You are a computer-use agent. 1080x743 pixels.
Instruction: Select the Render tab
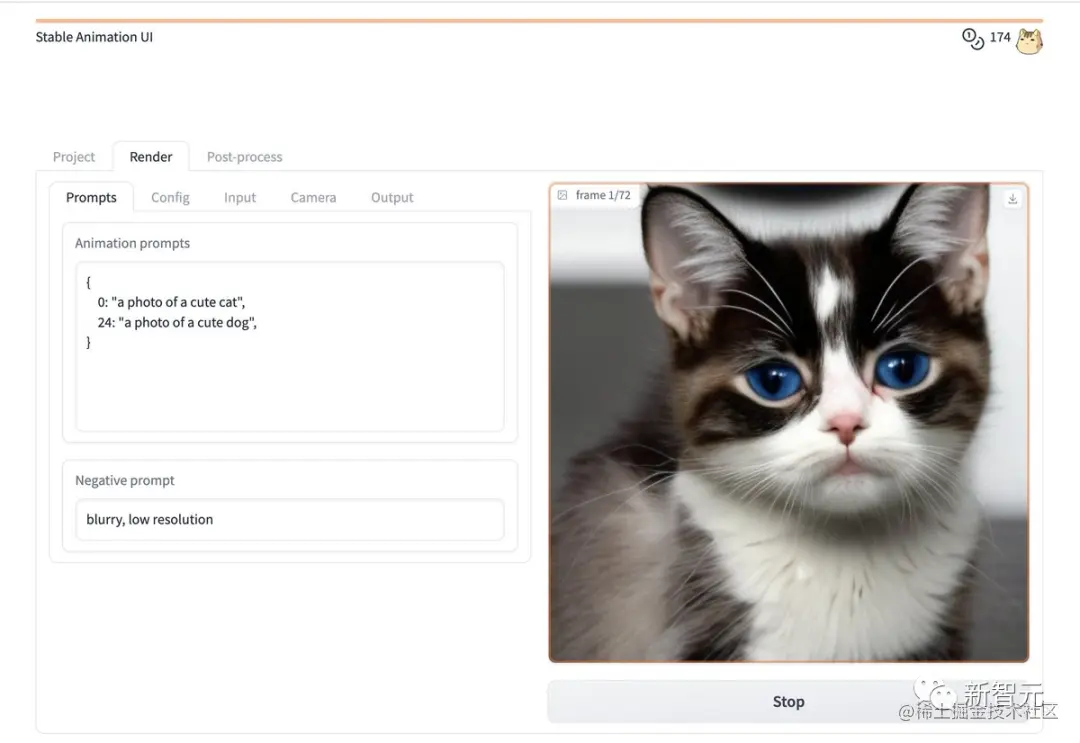(151, 157)
